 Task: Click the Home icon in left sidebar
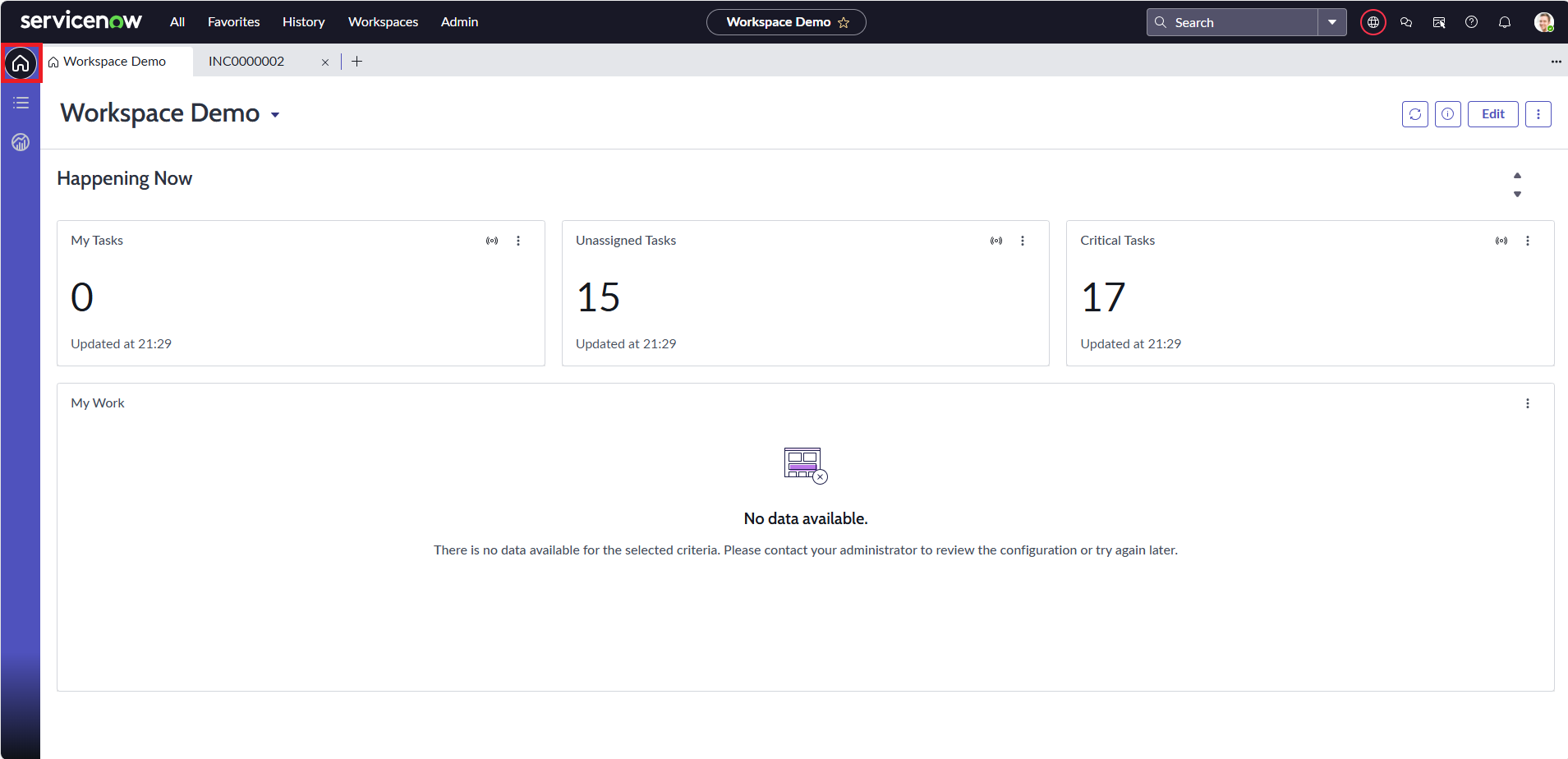click(21, 63)
